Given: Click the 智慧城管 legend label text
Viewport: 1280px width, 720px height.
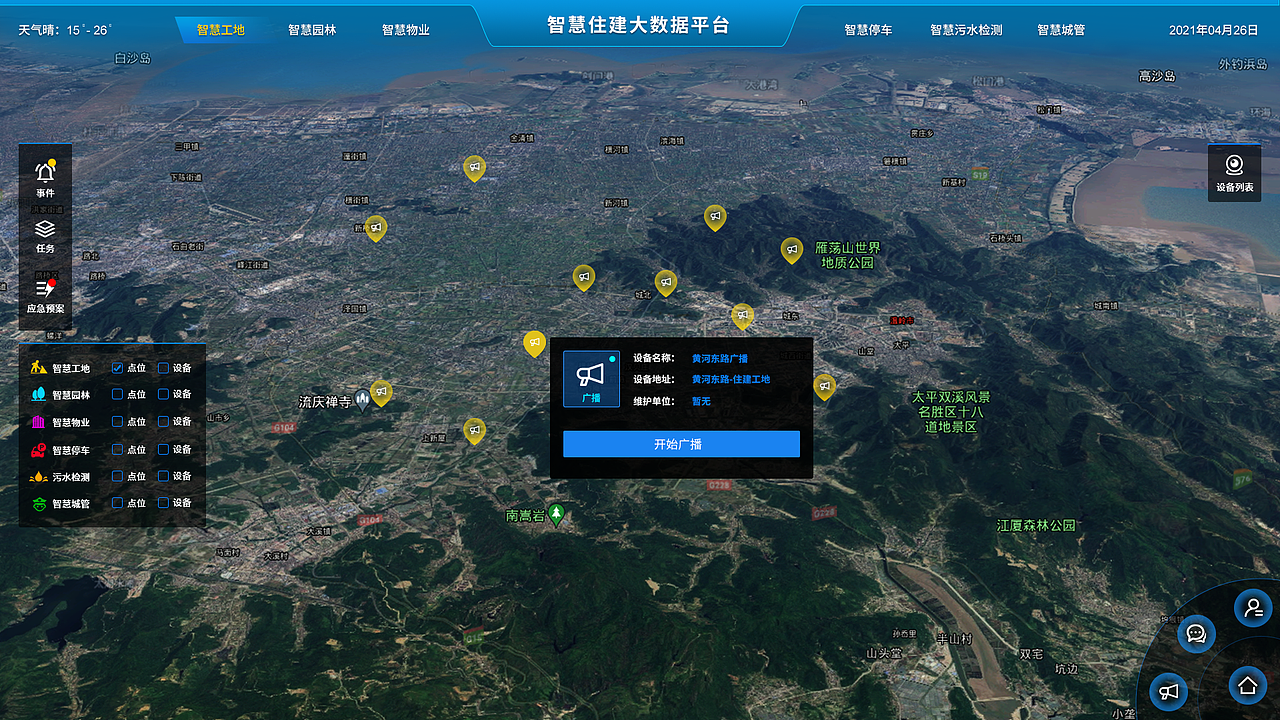Looking at the screenshot, I should 71,504.
